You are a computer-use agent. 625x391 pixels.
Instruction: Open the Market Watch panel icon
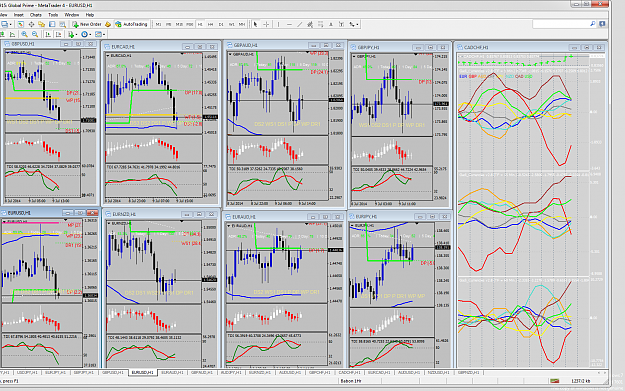click(21, 24)
